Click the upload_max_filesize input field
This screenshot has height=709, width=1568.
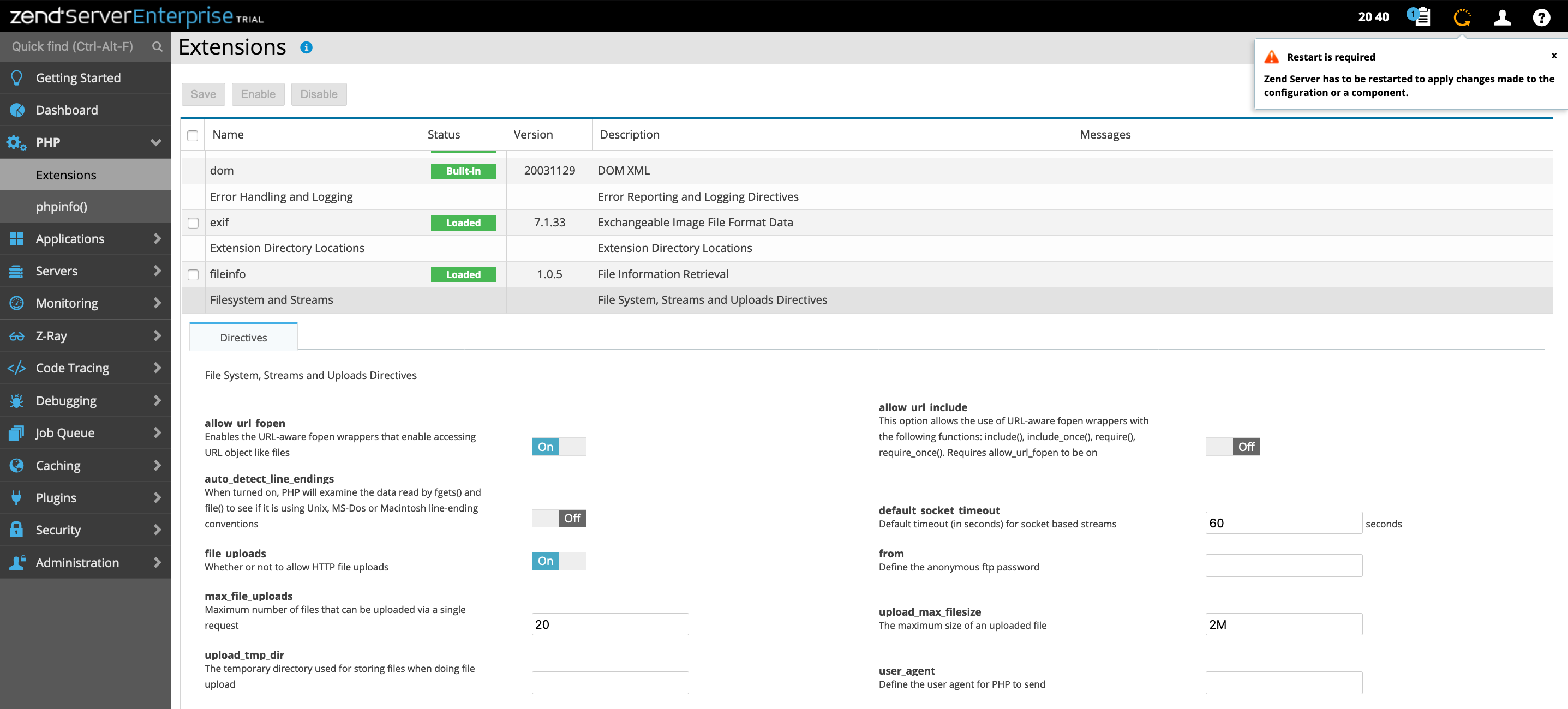point(1283,624)
